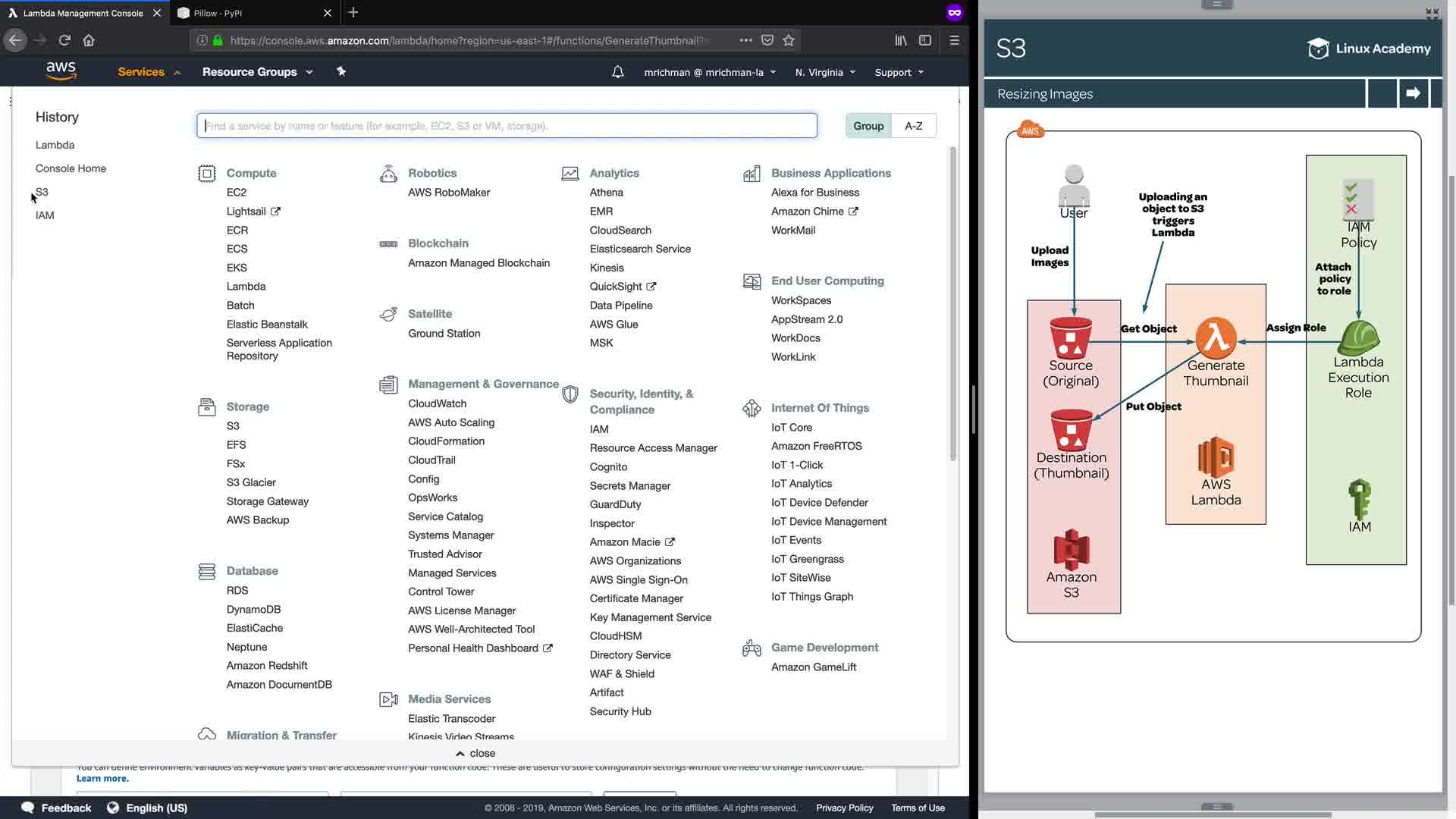The image size is (1456, 819).
Task: Click next slide arrow in Linux Academy panel
Action: pos(1413,93)
